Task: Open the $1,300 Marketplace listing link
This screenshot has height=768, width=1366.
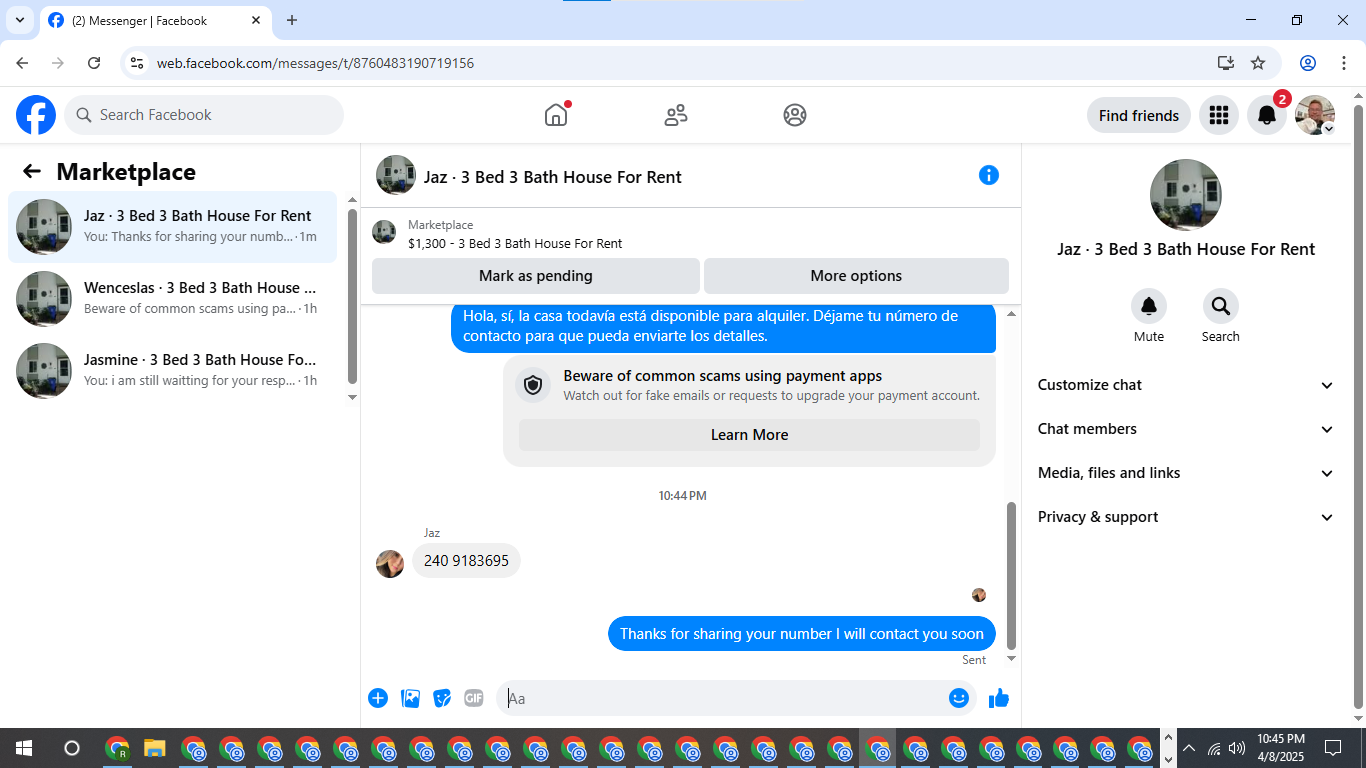Action: point(515,243)
